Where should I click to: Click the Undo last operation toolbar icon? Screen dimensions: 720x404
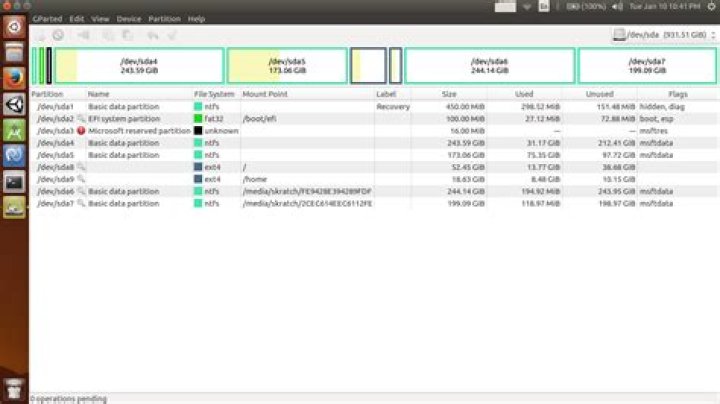coord(153,35)
